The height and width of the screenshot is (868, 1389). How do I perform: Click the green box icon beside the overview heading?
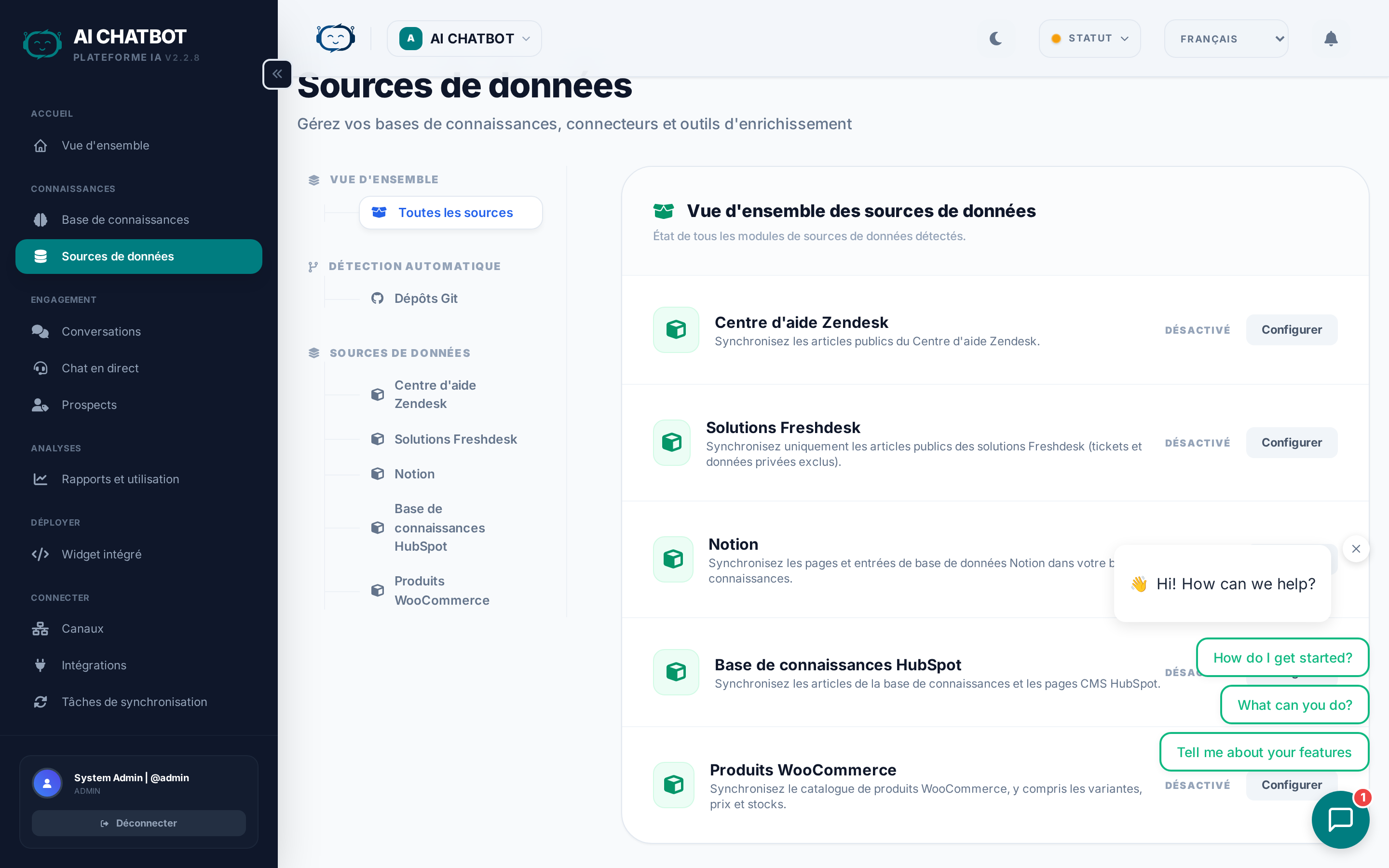coord(663,211)
